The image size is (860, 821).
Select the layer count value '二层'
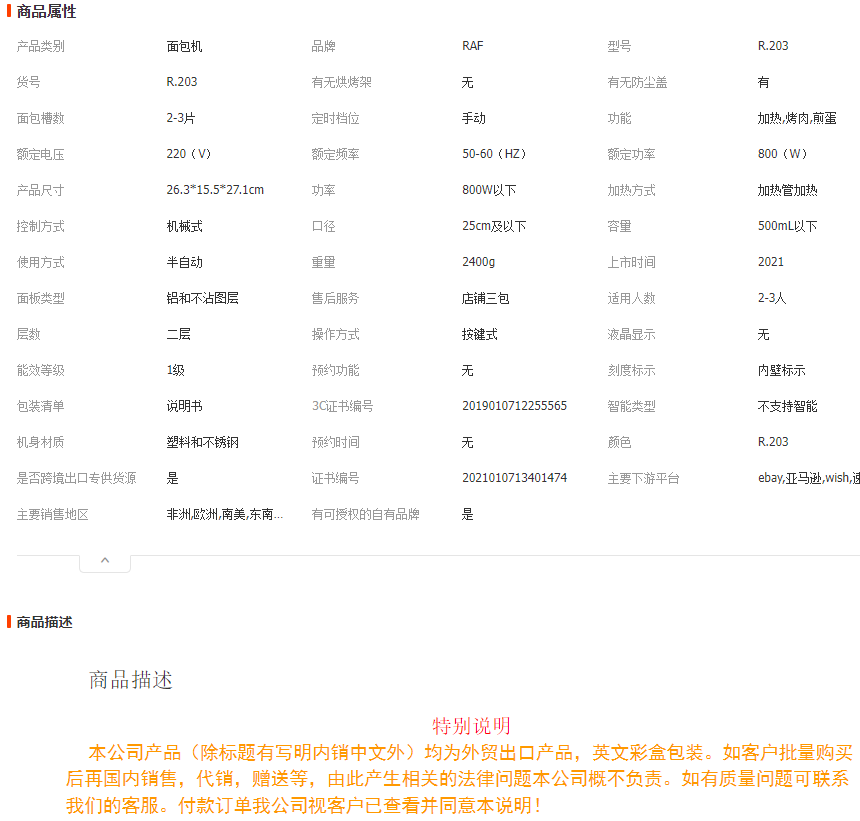[x=178, y=335]
